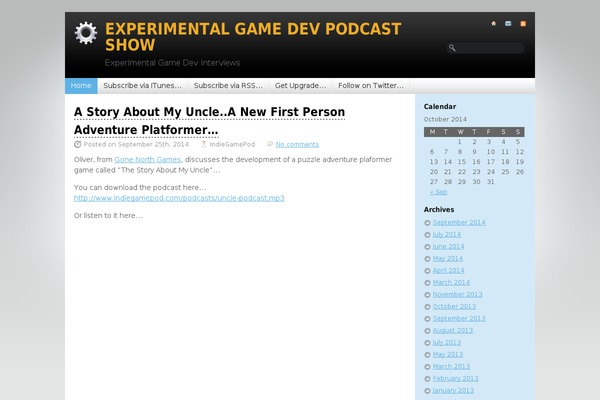
Task: Open April 2014 archive
Action: (448, 271)
